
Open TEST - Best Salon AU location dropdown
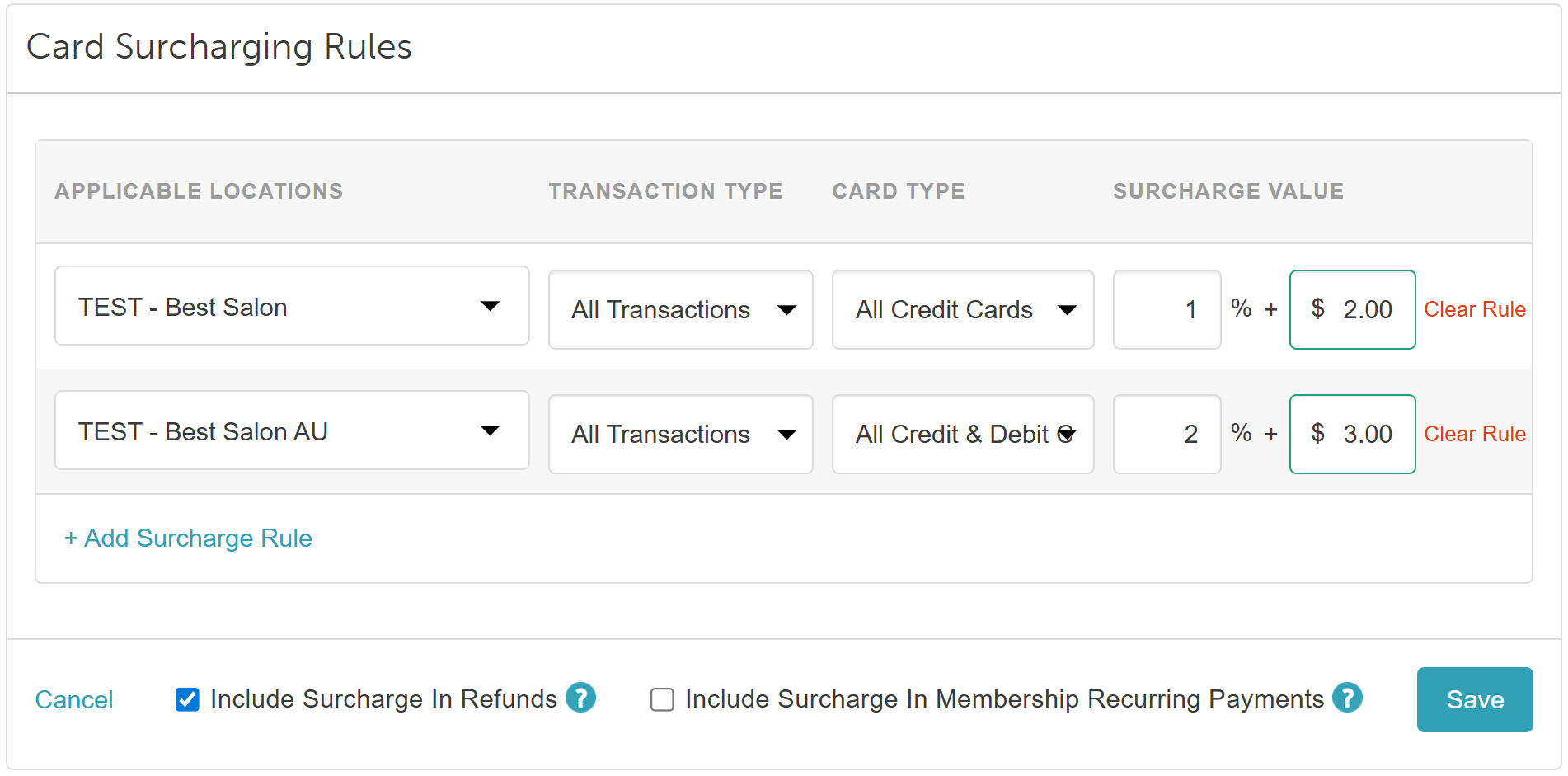pos(292,430)
